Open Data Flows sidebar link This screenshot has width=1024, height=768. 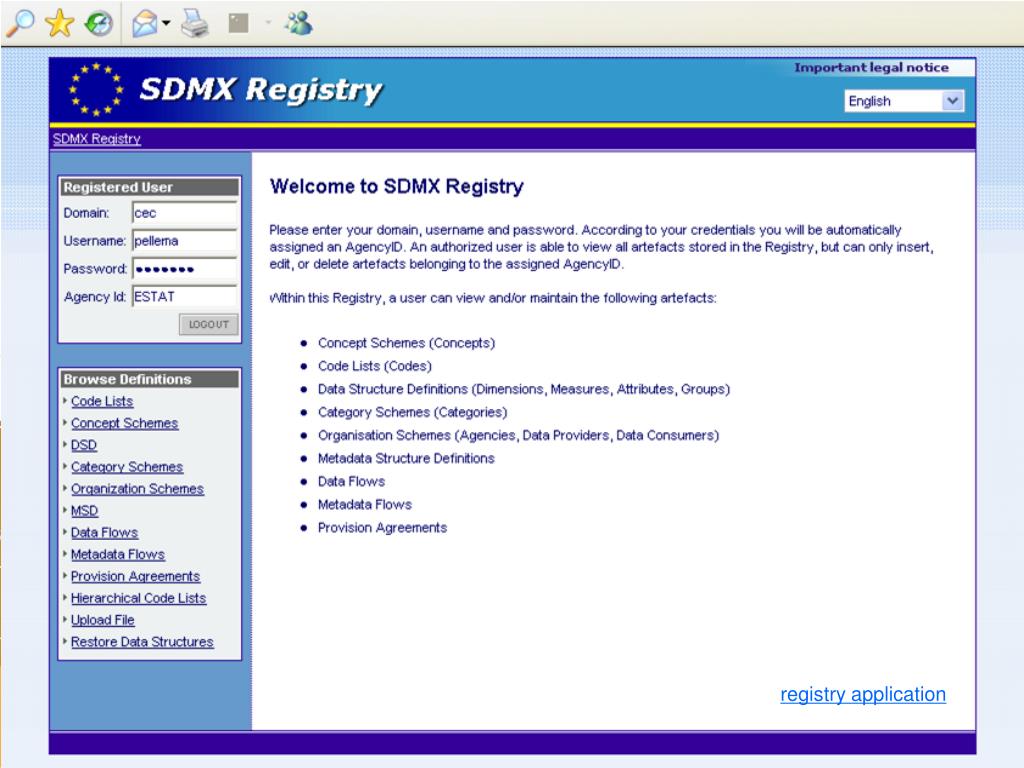[104, 532]
